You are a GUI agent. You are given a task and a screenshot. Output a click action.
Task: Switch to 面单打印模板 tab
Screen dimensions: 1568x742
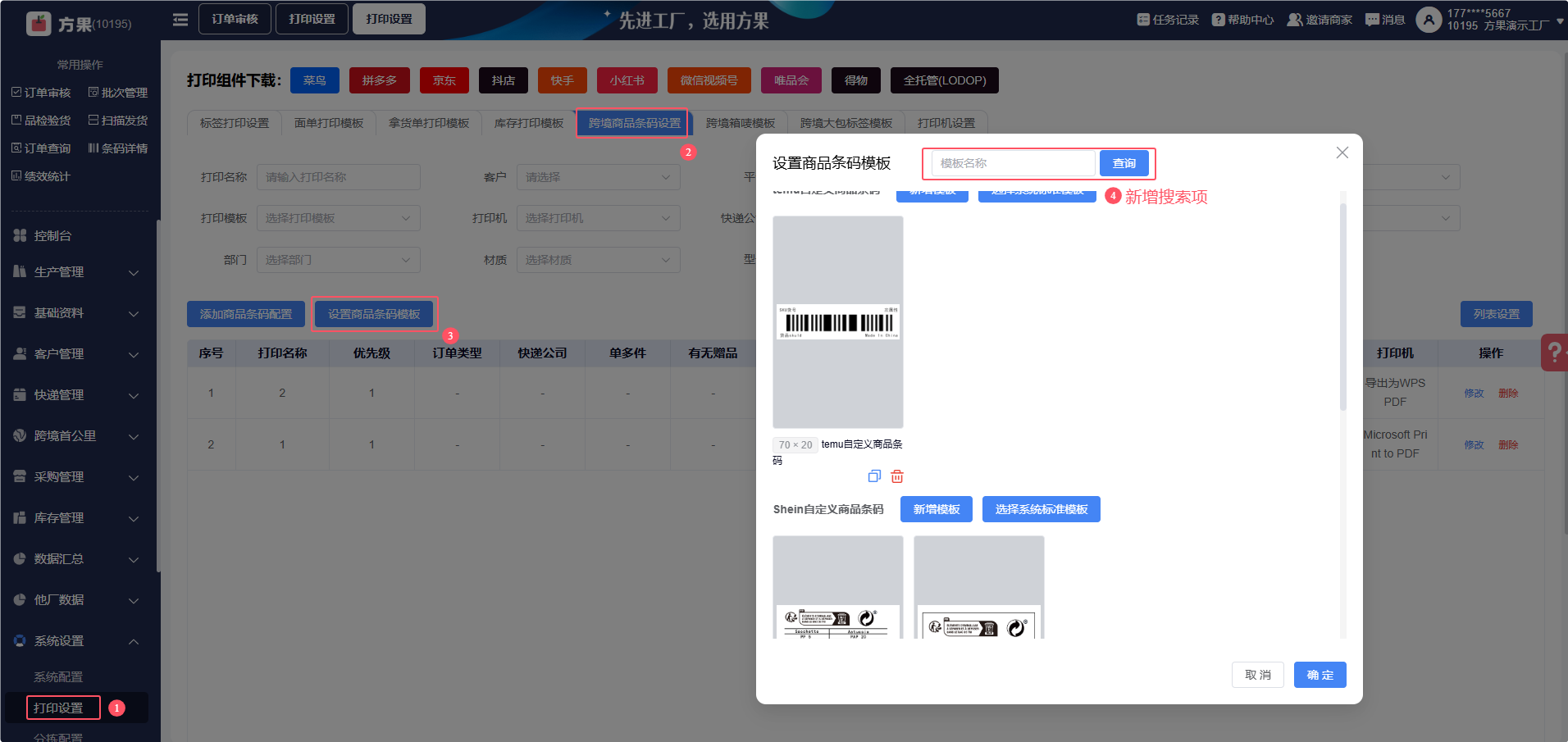tap(329, 123)
